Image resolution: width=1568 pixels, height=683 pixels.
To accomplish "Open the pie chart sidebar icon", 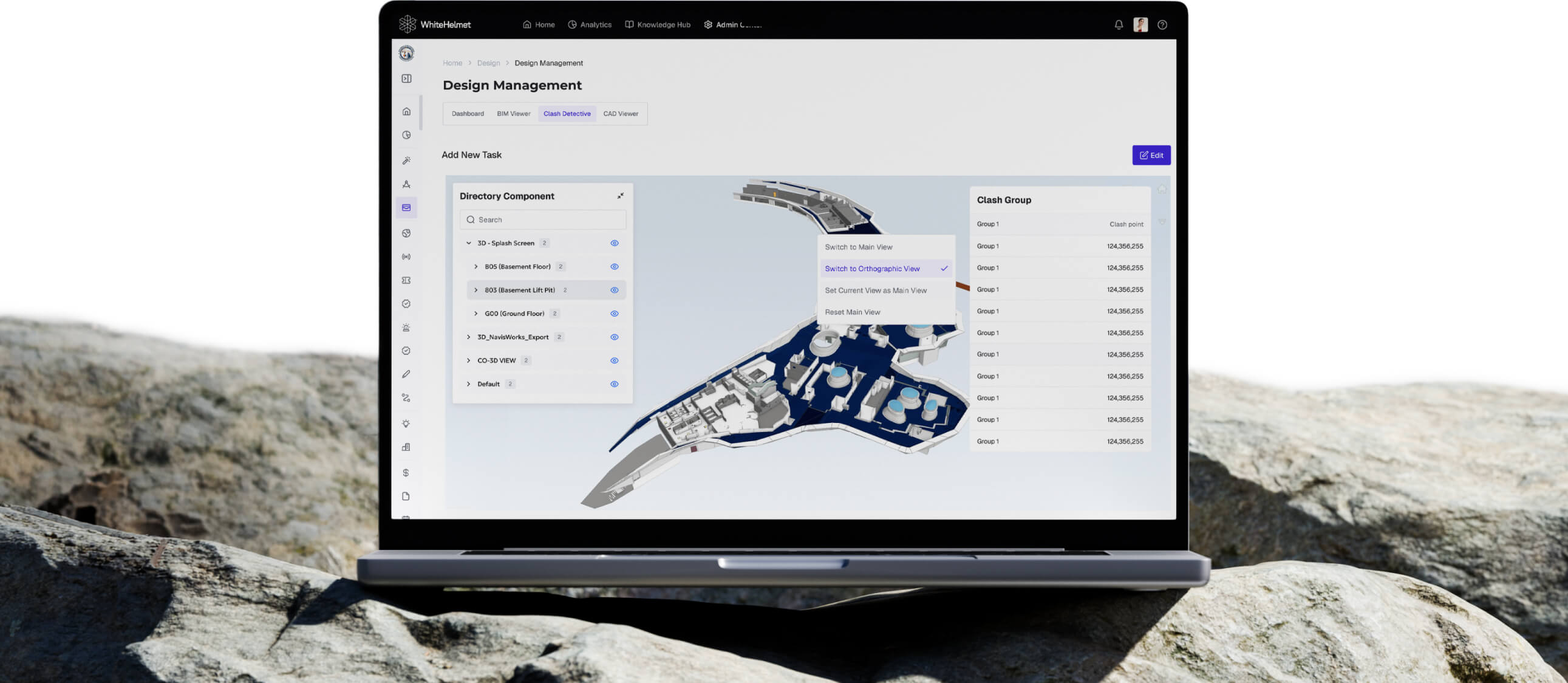I will coord(407,136).
